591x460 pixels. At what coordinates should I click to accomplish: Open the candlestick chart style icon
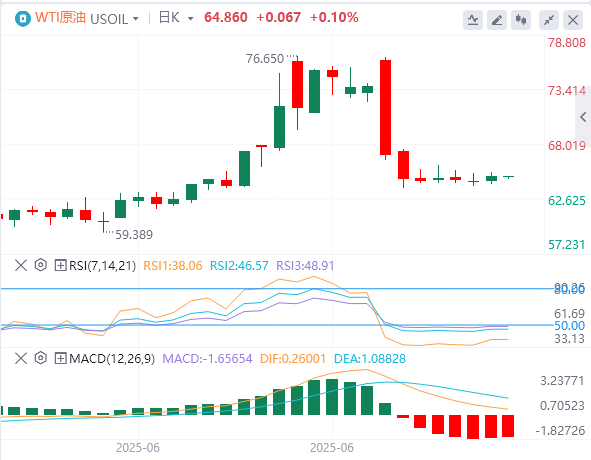click(x=521, y=20)
